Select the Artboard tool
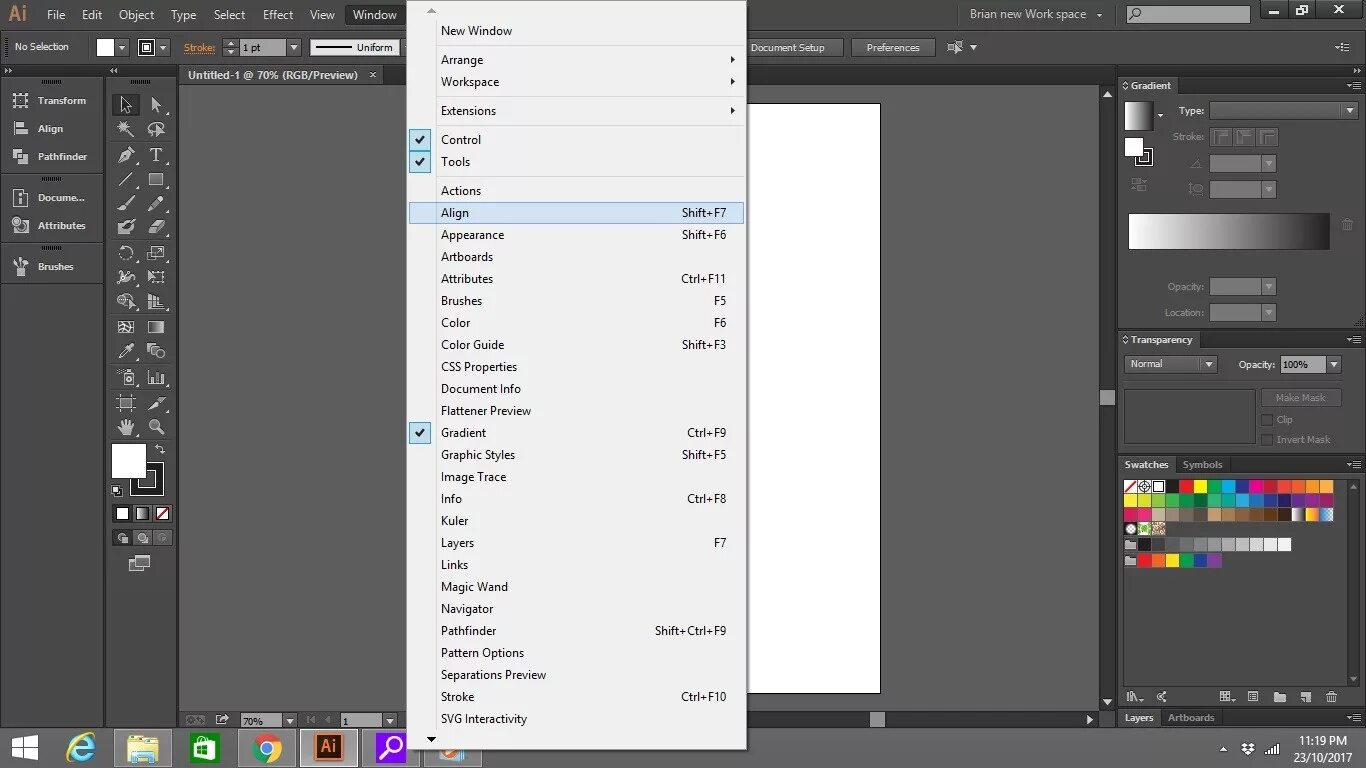Viewport: 1366px width, 768px height. 125,403
